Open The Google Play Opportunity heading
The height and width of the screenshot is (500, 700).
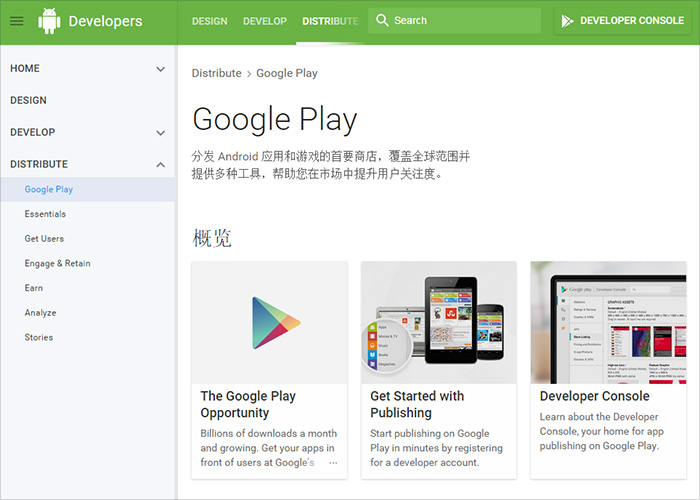click(248, 404)
